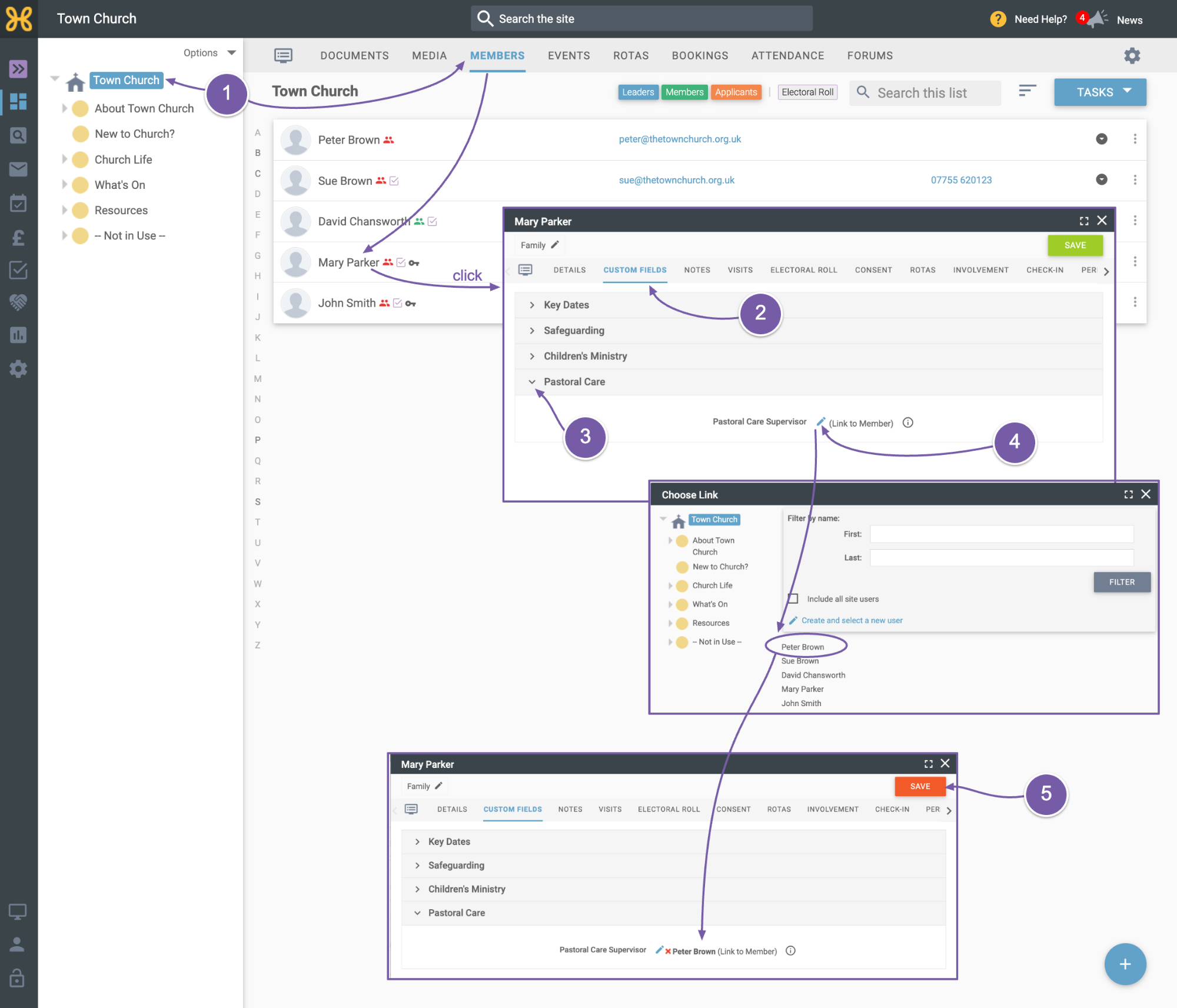
Task: Jump to letter S in alphabet index
Action: (x=258, y=501)
